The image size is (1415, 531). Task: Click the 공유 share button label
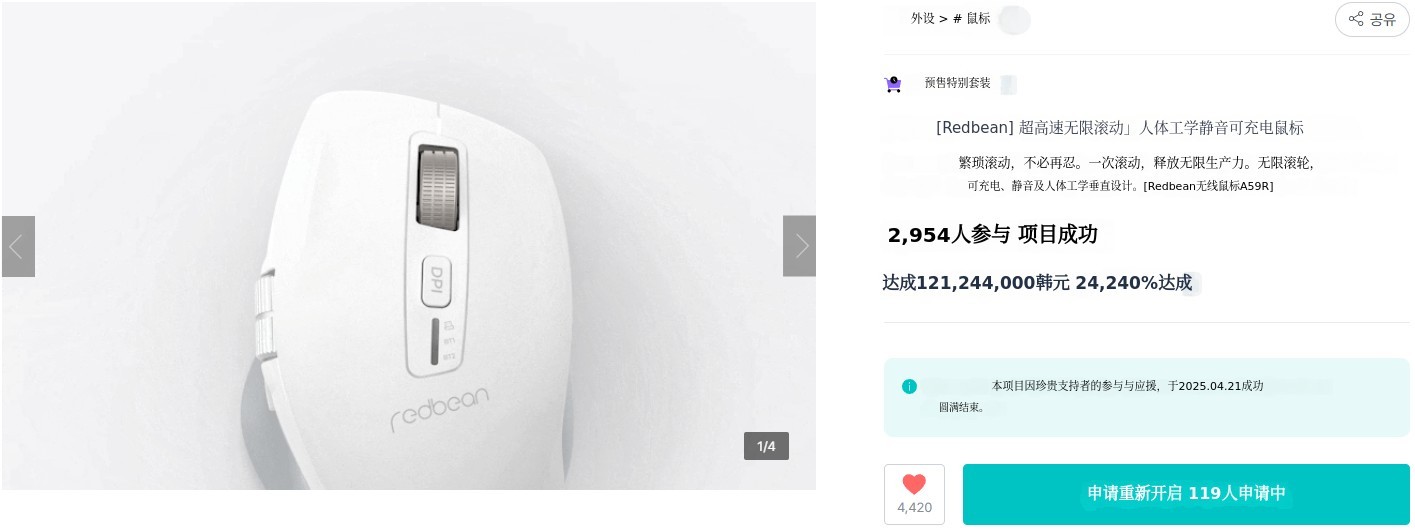pos(1382,19)
